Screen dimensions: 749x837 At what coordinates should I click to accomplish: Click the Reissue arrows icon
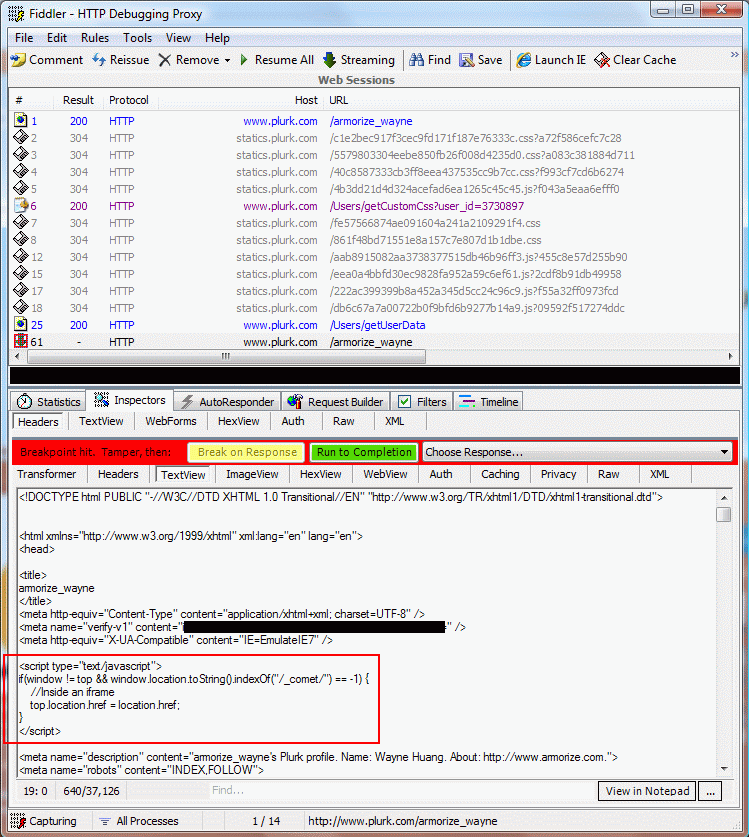[x=99, y=60]
